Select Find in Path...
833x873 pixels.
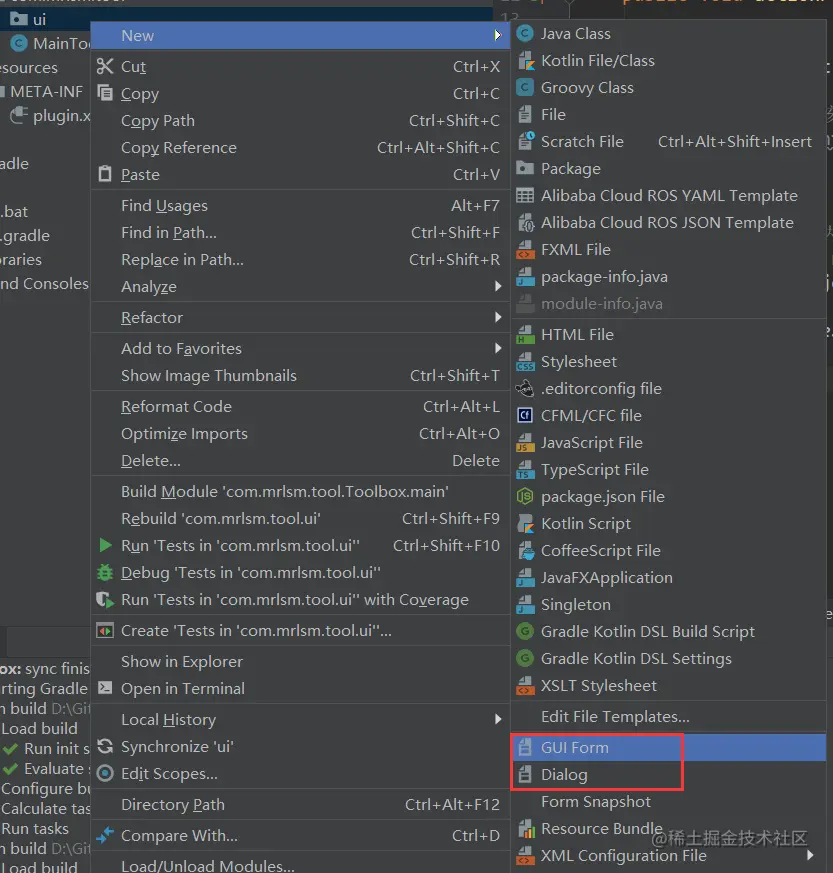click(300, 233)
